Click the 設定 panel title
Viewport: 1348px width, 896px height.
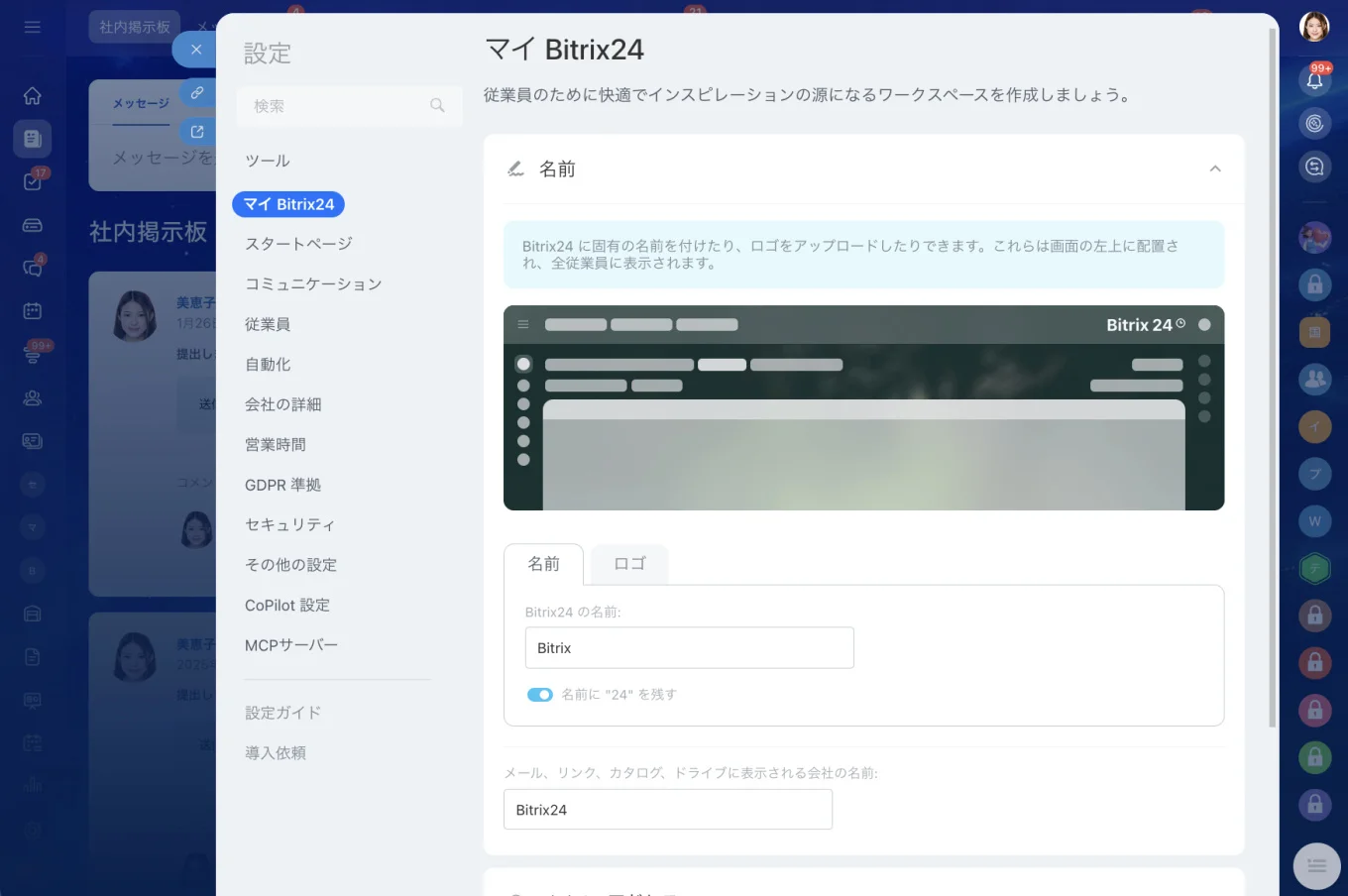(268, 54)
